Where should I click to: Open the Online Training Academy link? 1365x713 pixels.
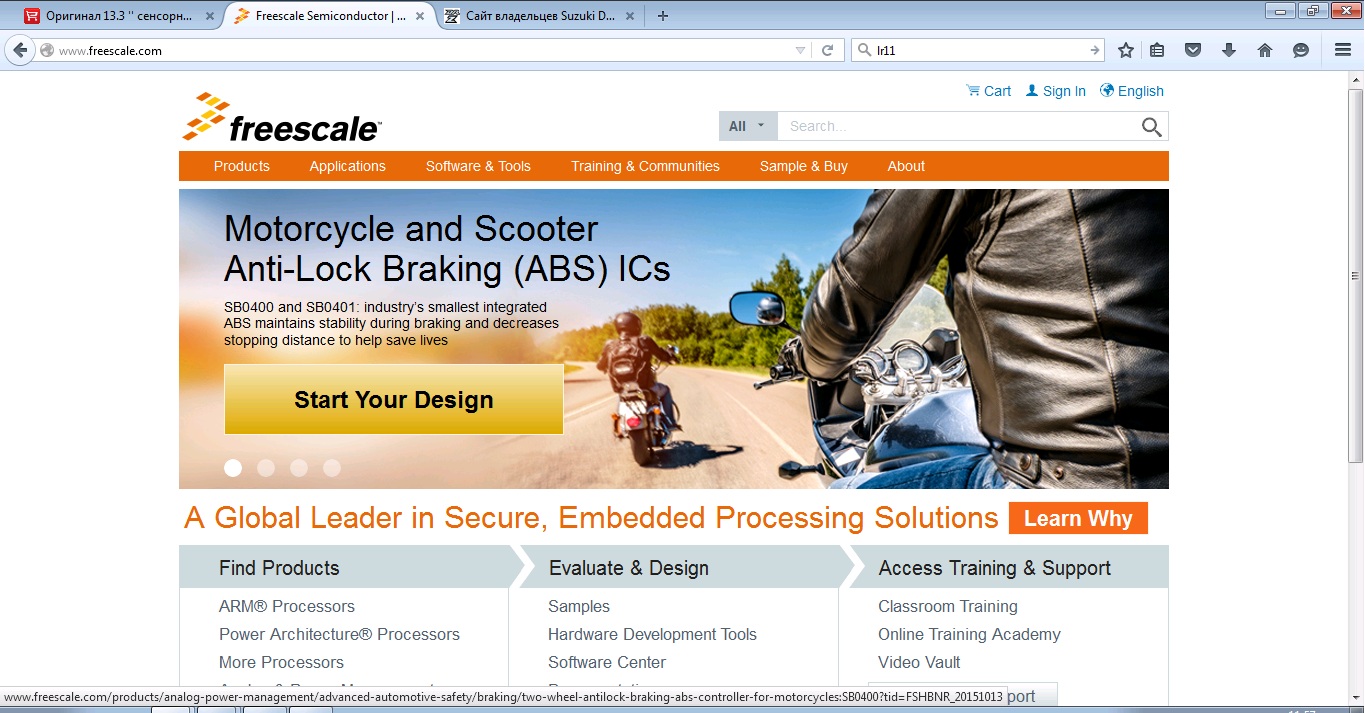click(x=969, y=634)
